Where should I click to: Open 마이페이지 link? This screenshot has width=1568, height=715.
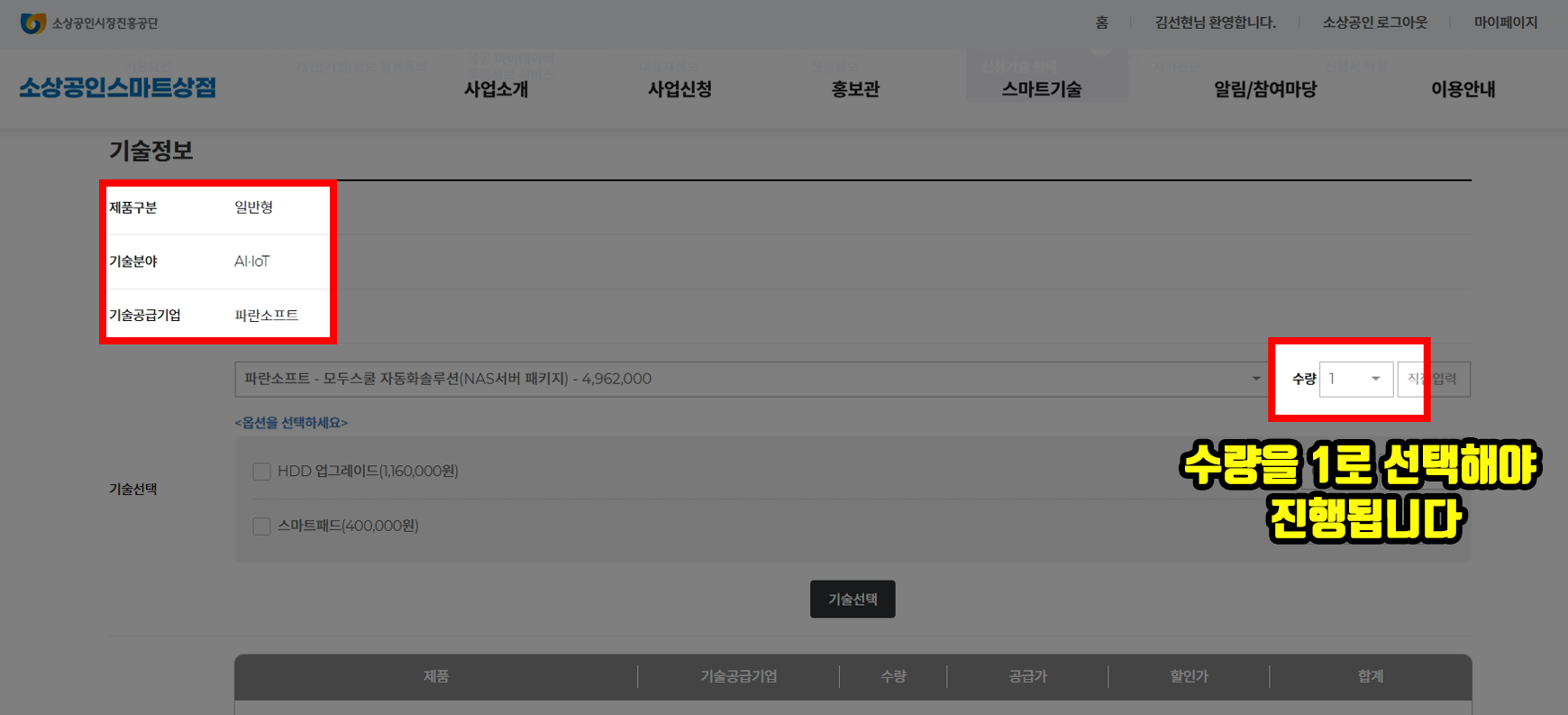coord(1505,23)
